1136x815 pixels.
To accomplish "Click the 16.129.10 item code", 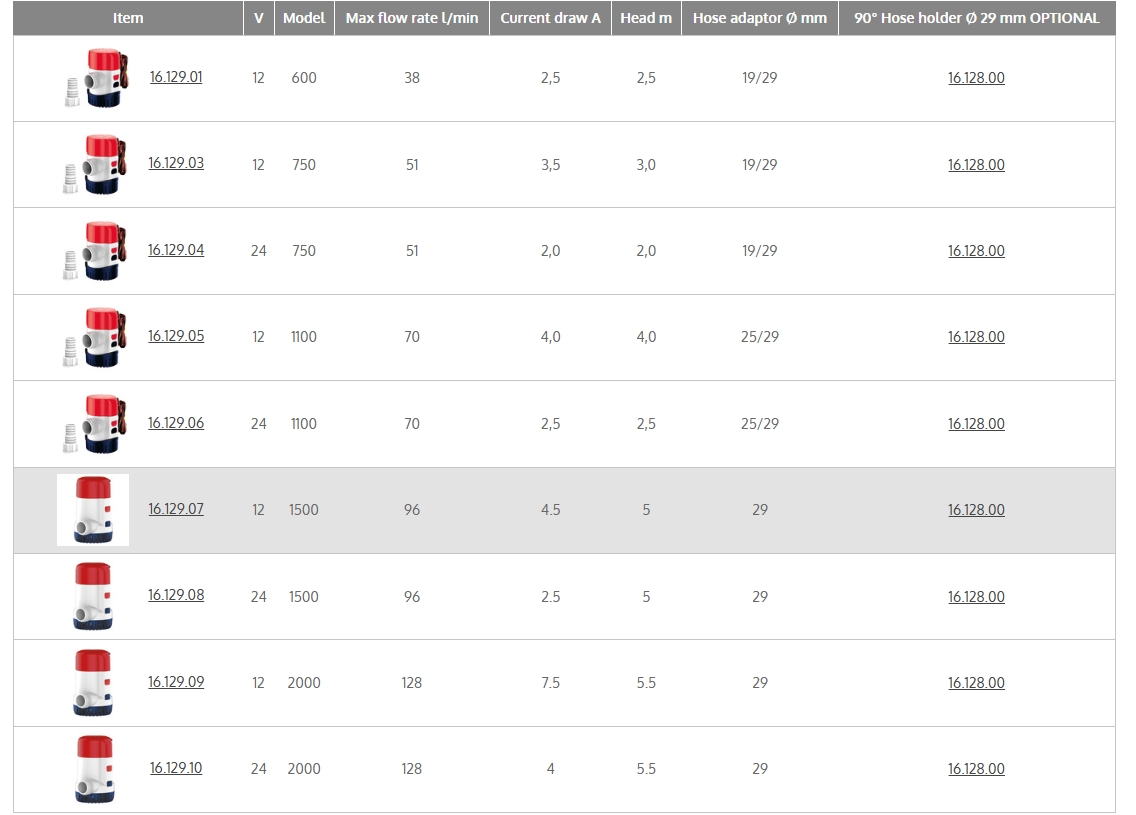I will 176,768.
